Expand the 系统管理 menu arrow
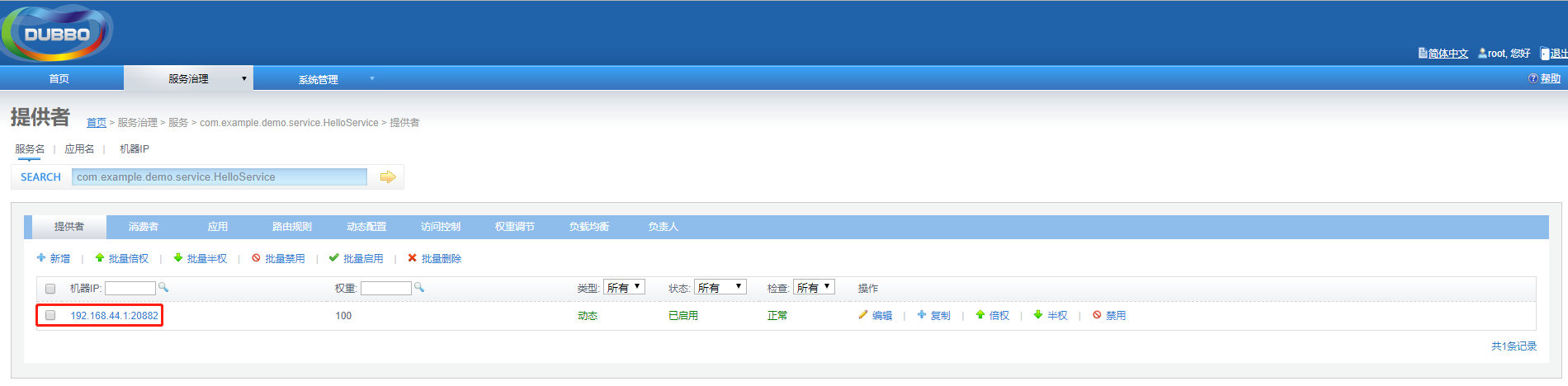1568x386 pixels. [x=372, y=79]
